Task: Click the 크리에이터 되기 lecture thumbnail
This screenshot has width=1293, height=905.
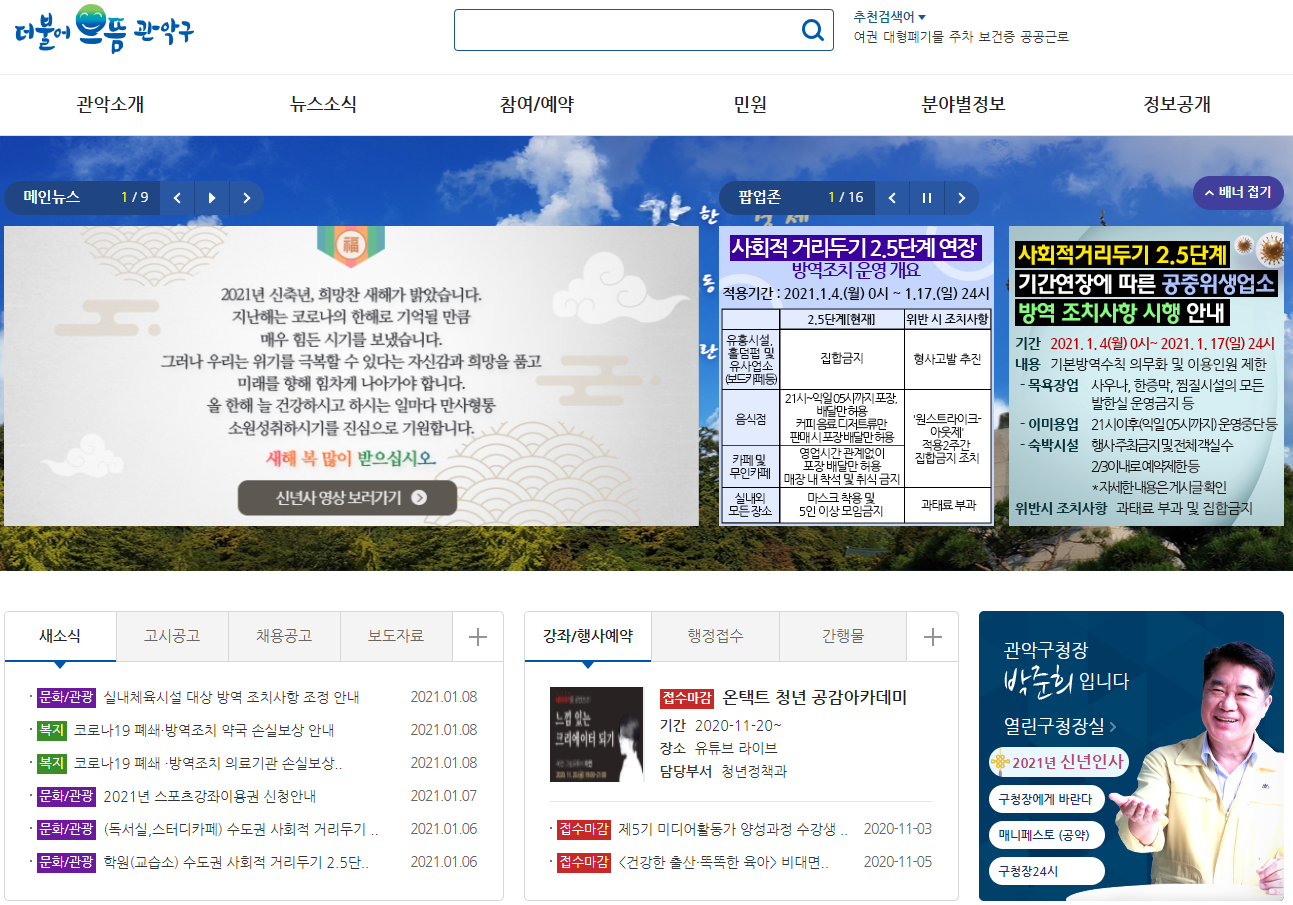Action: [x=597, y=734]
